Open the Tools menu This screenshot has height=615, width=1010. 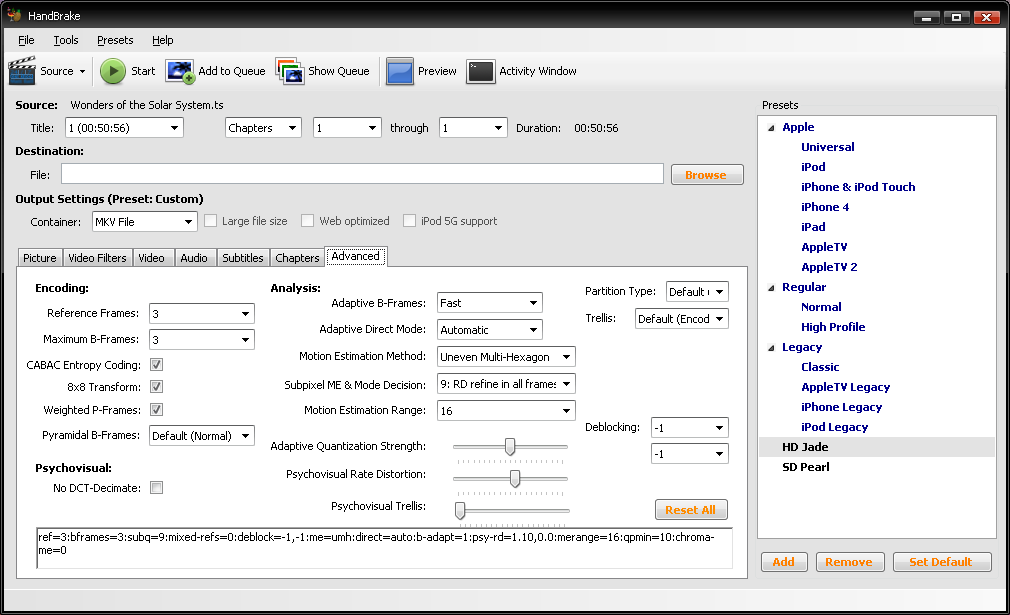66,40
